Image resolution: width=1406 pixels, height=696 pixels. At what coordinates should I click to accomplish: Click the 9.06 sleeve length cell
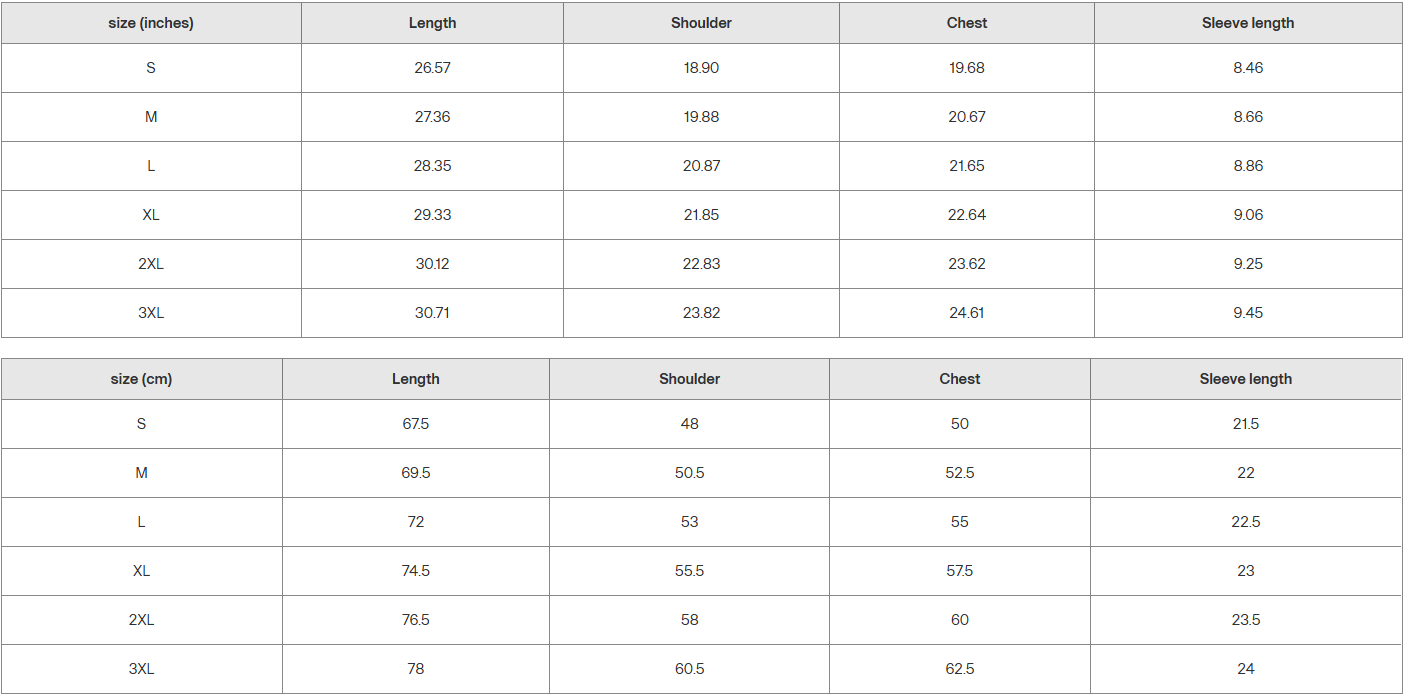pos(1248,215)
